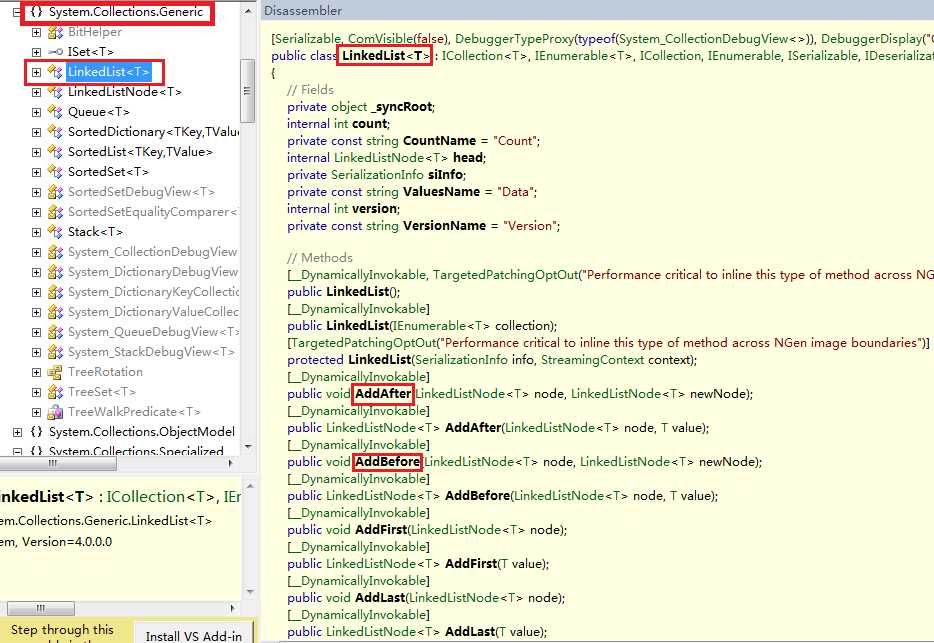934x643 pixels.
Task: Click the LinkedListNode<T> class icon
Action: (x=55, y=92)
